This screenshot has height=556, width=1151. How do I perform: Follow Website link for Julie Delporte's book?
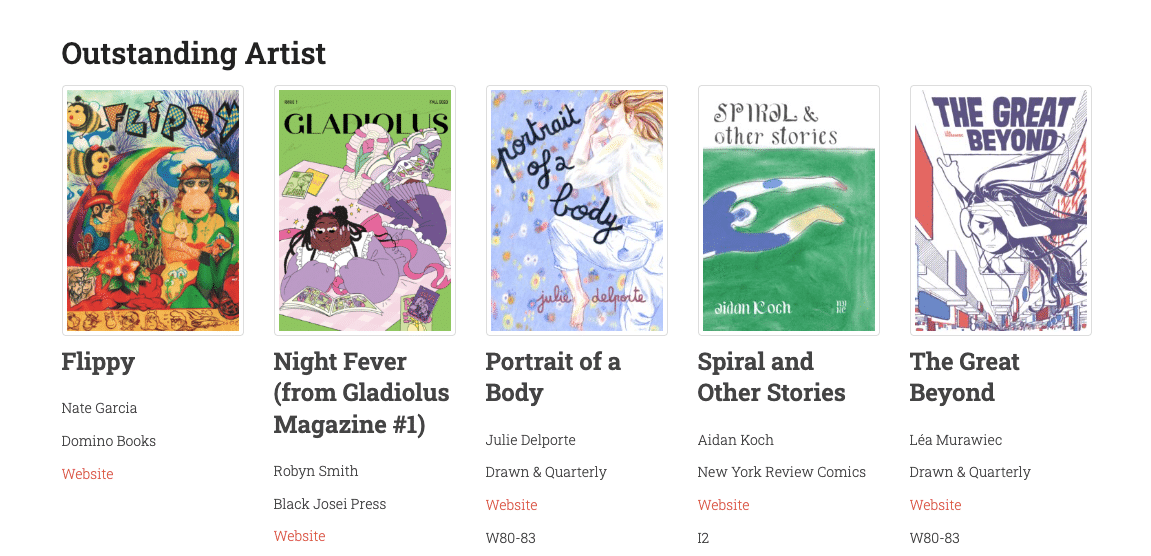tap(512, 505)
